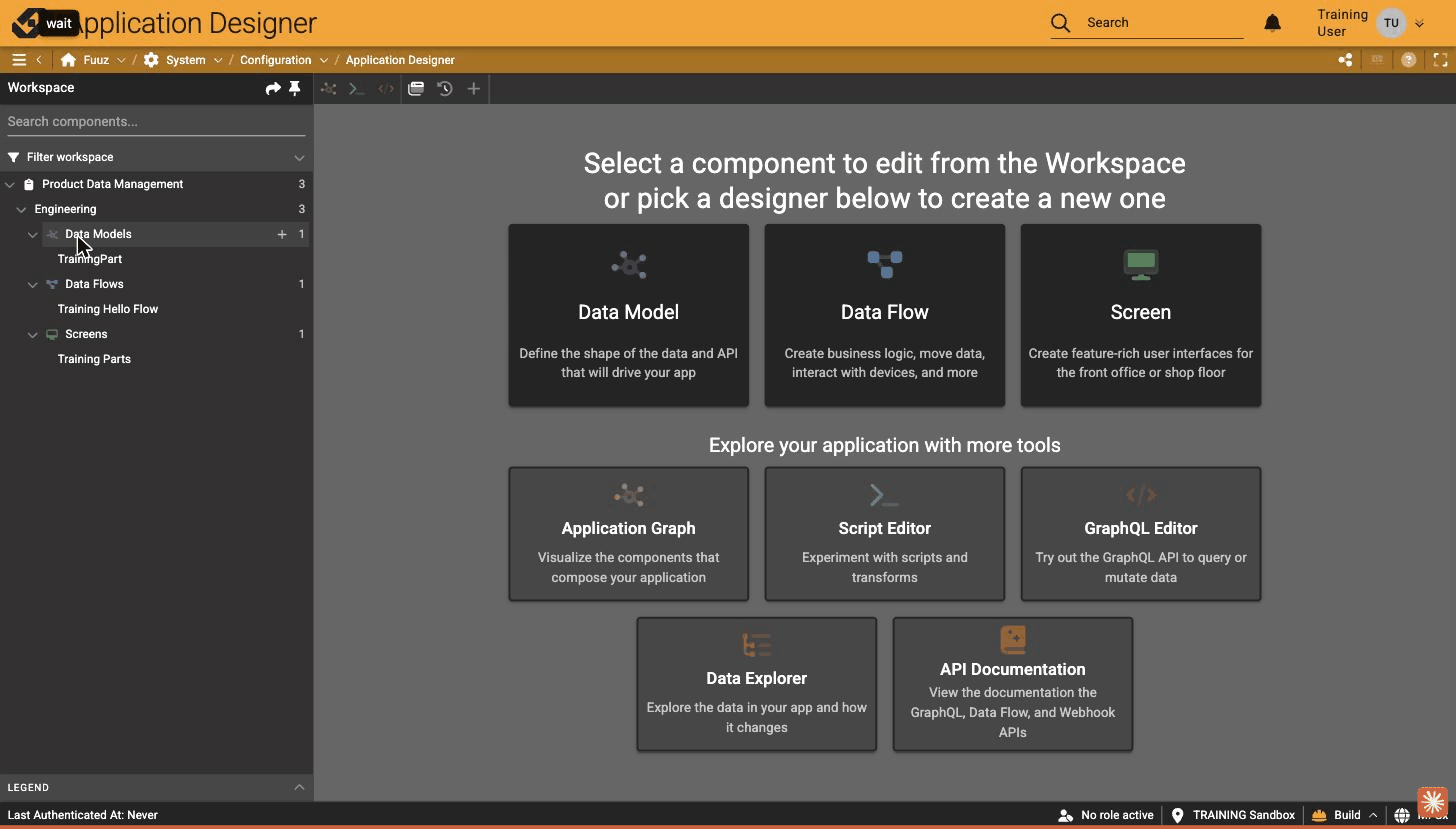Screen dimensions: 1456x829
Task: Open Script Editor from the toolbar prompt icon
Action: [x=356, y=89]
